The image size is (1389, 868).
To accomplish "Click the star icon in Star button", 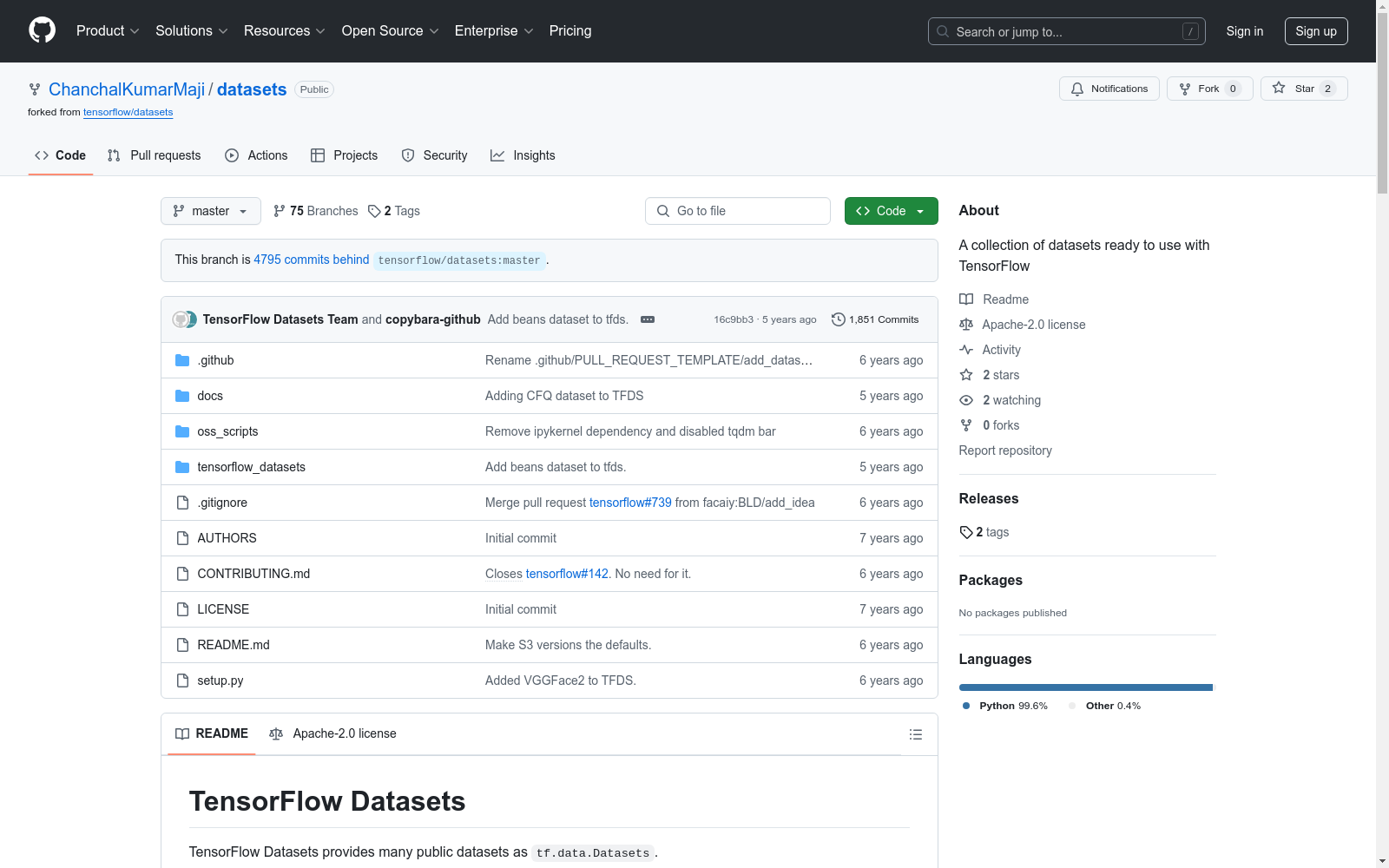I will point(1279,88).
